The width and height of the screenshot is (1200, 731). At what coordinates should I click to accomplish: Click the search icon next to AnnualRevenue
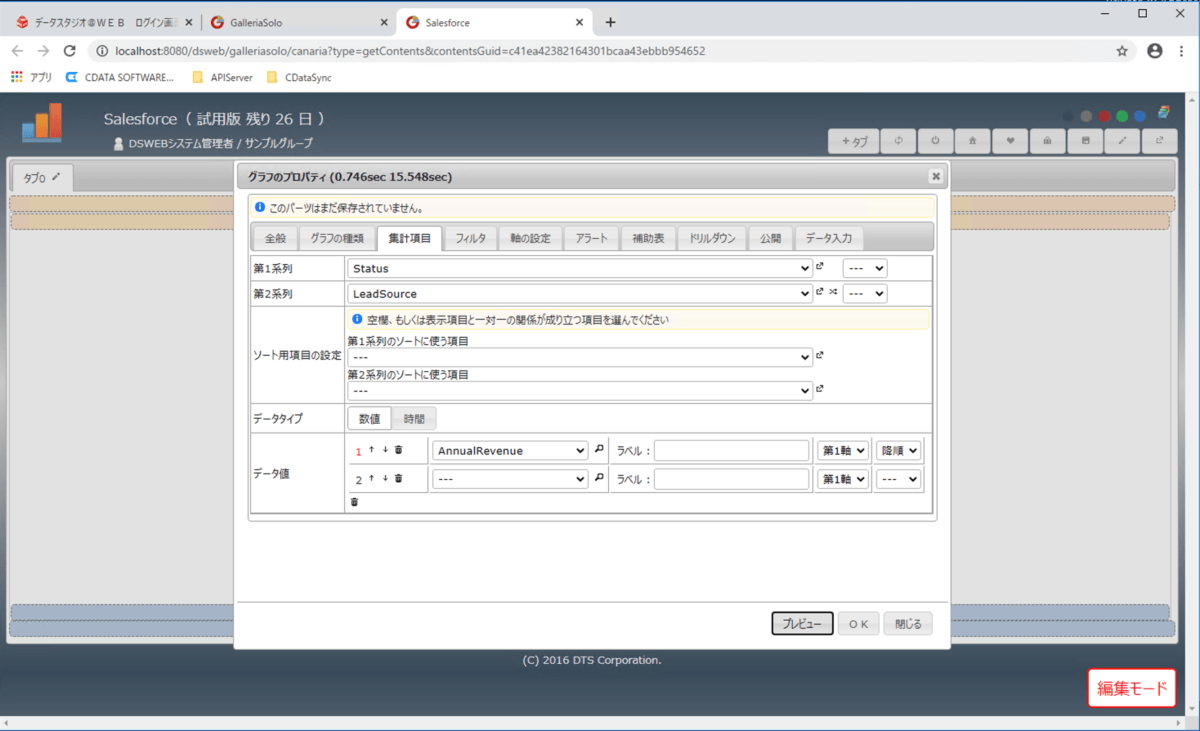[599, 450]
